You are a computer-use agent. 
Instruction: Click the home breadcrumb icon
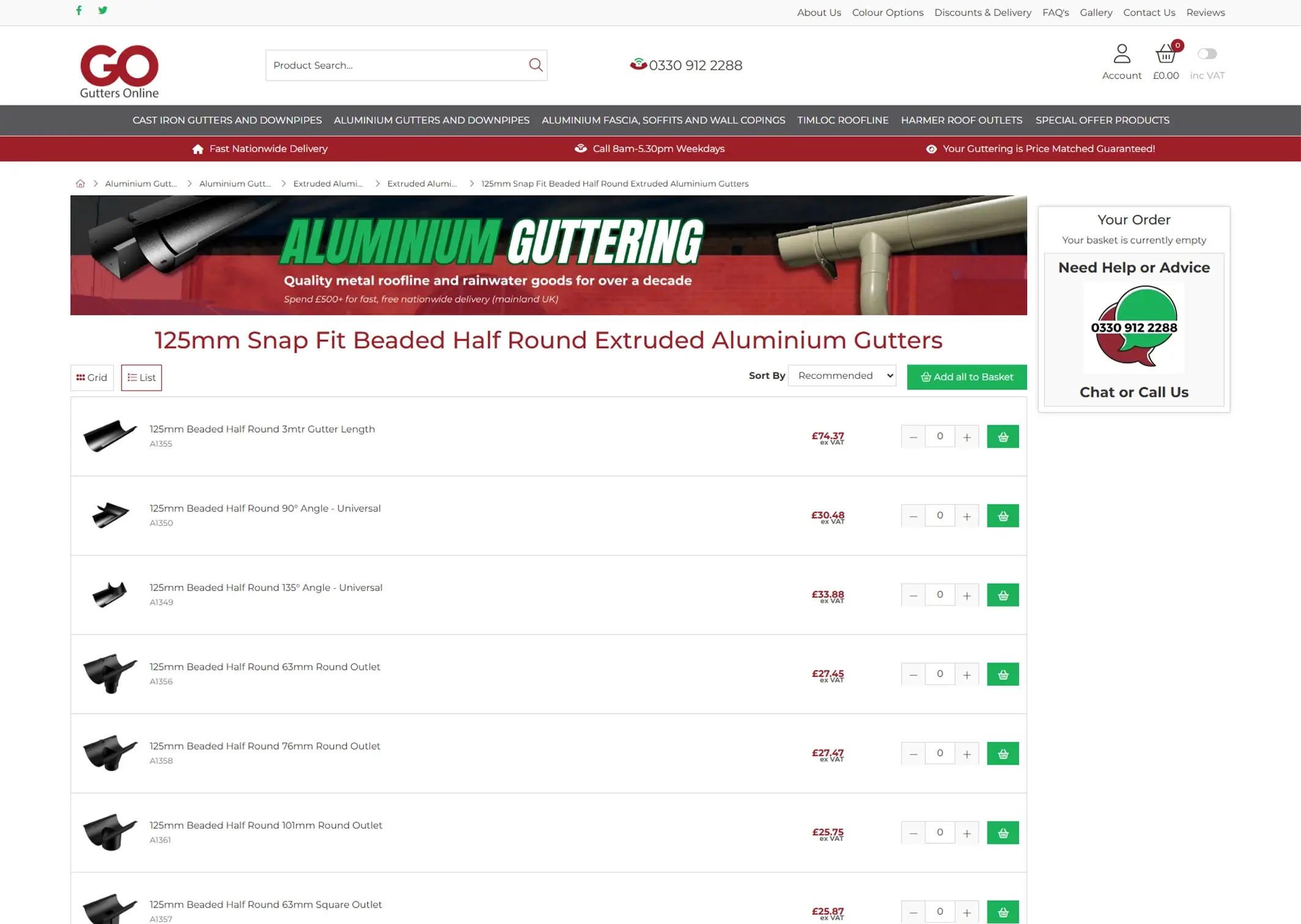tap(80, 183)
